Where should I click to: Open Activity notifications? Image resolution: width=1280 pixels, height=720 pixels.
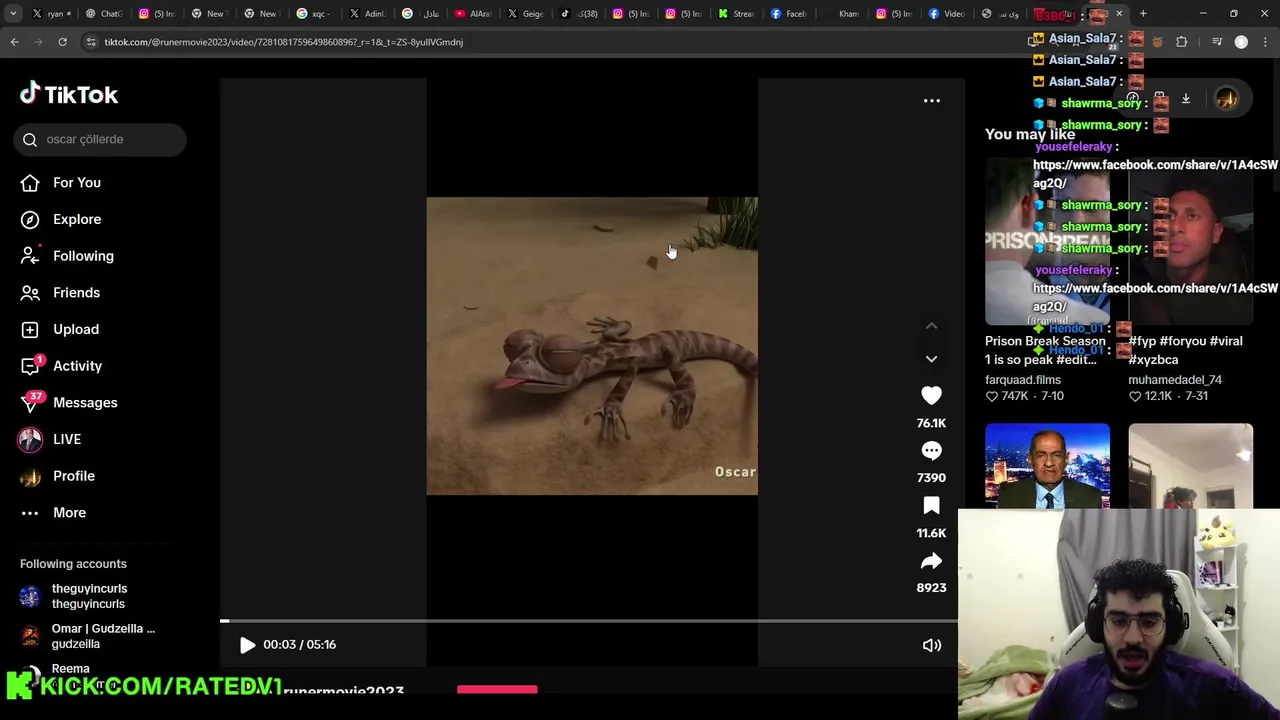tap(77, 366)
